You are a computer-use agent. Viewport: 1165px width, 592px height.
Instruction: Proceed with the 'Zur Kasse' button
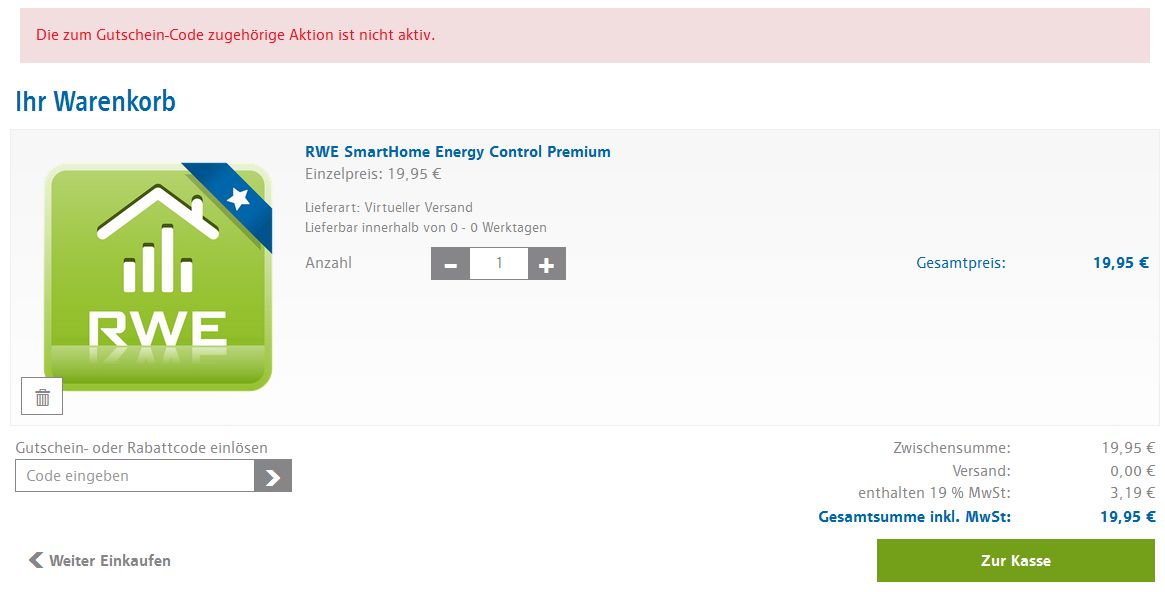pos(1016,561)
